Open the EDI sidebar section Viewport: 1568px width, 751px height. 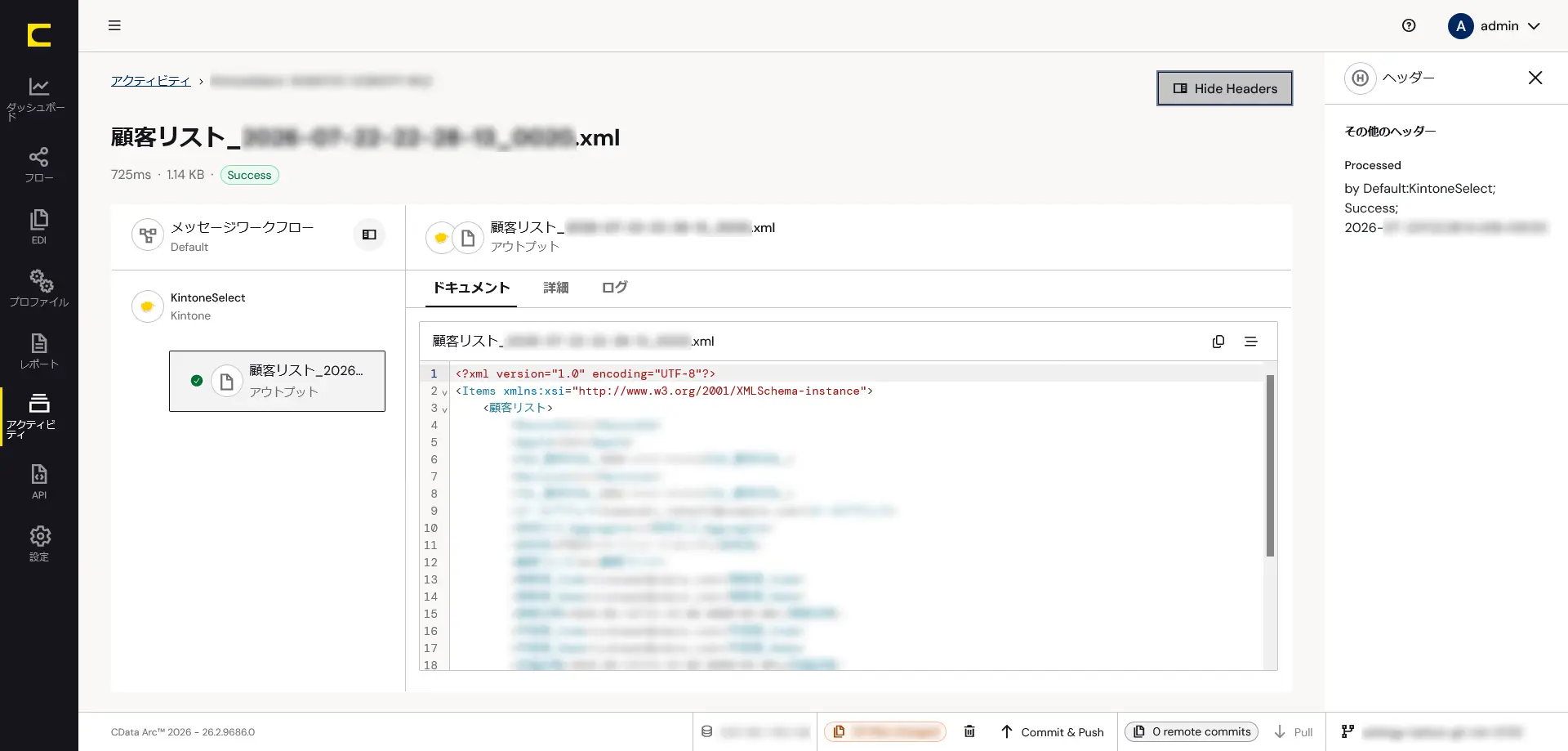pyautogui.click(x=38, y=226)
